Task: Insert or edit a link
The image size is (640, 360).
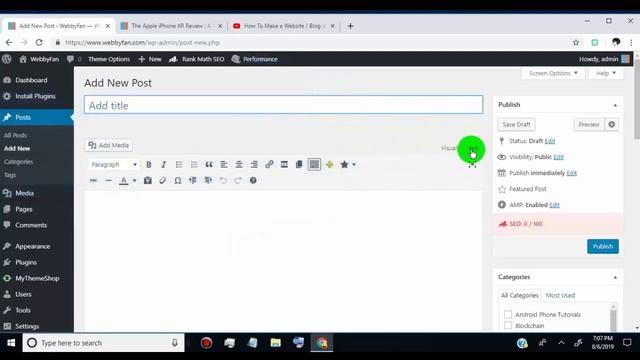Action: [269, 164]
